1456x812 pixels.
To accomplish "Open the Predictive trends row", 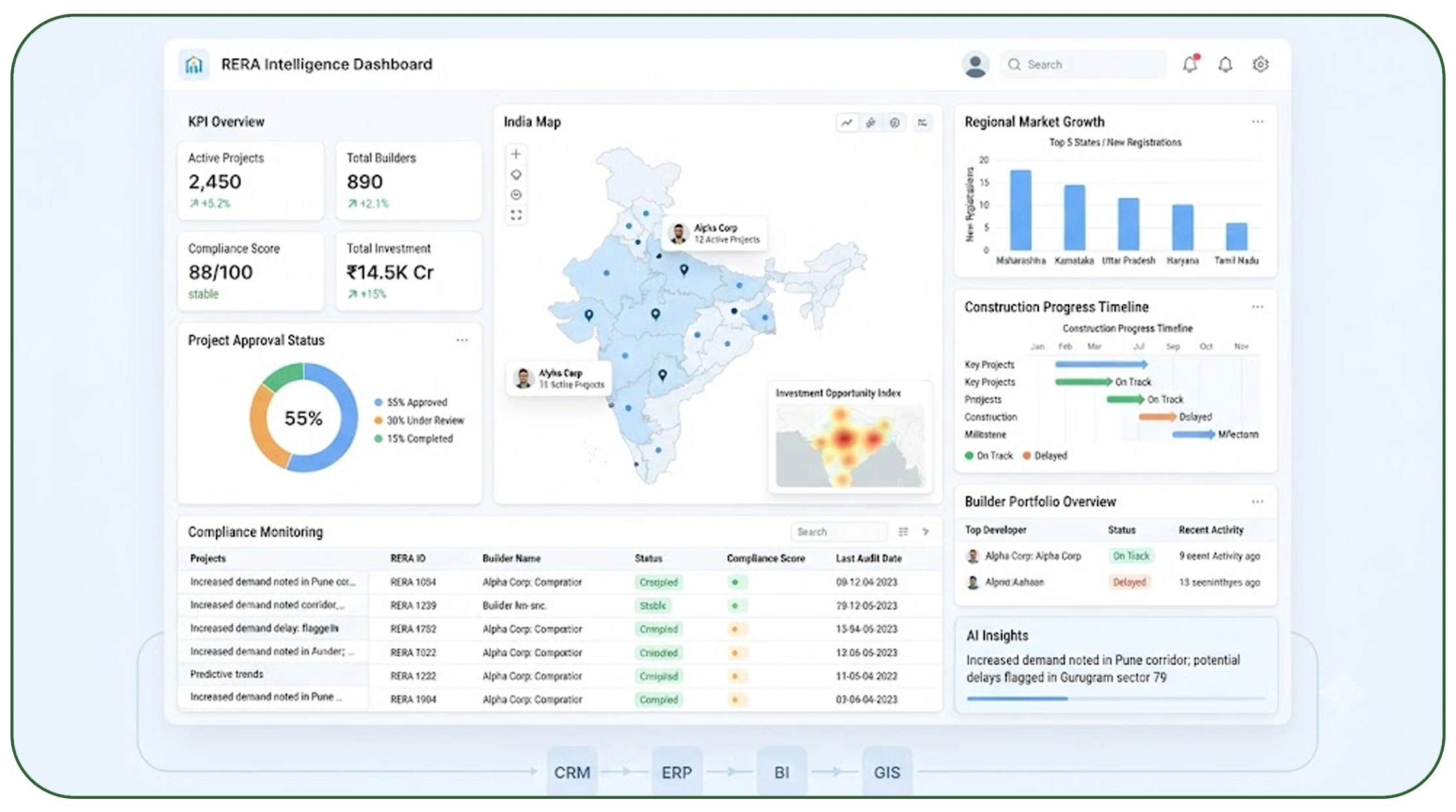I will pos(560,676).
